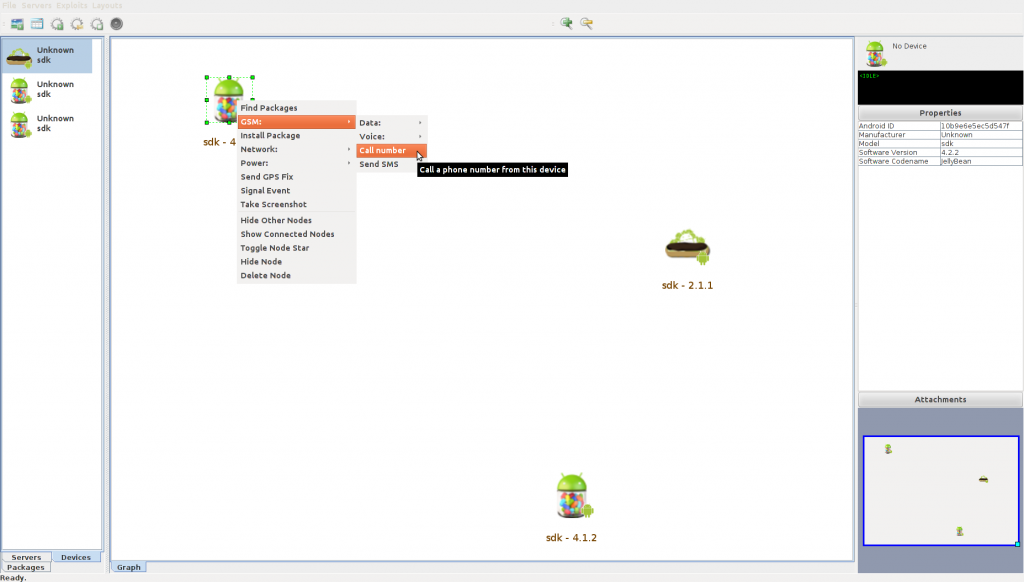
Task: Zoom in on the graph view
Action: pyautogui.click(x=568, y=22)
